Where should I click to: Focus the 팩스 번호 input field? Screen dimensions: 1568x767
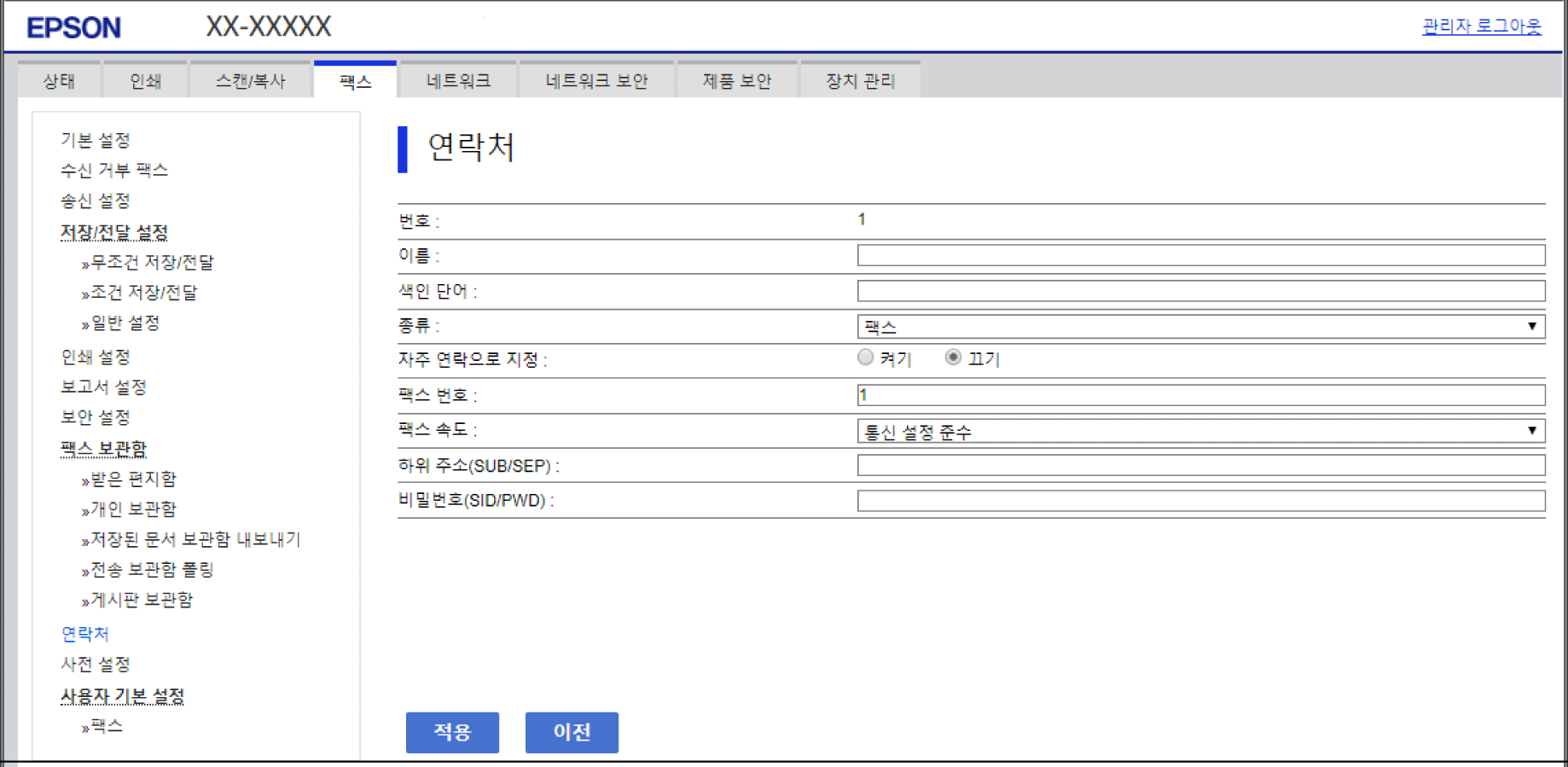pyautogui.click(x=1199, y=395)
